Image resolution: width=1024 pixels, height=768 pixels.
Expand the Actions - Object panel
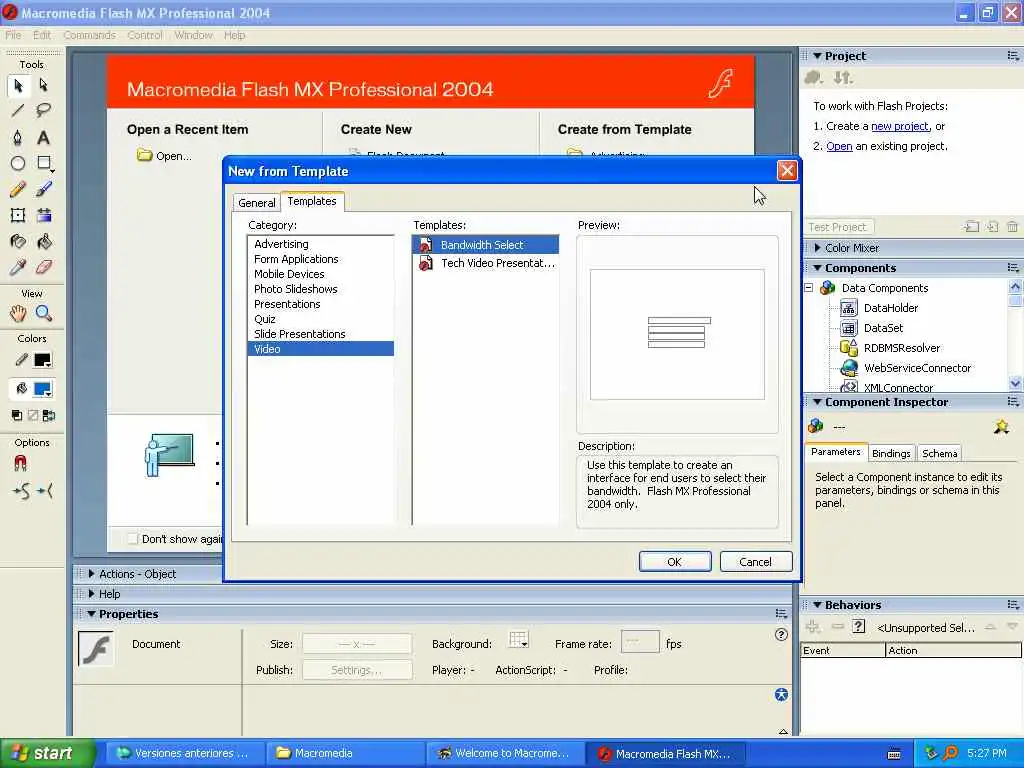click(91, 574)
